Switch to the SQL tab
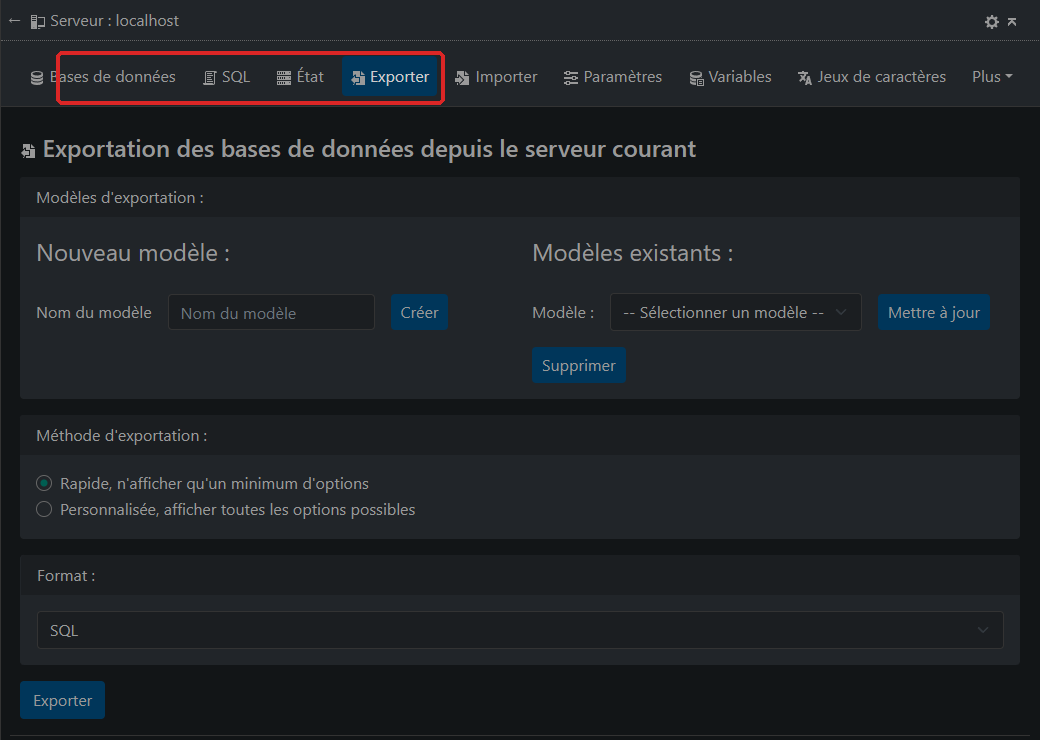 (226, 77)
